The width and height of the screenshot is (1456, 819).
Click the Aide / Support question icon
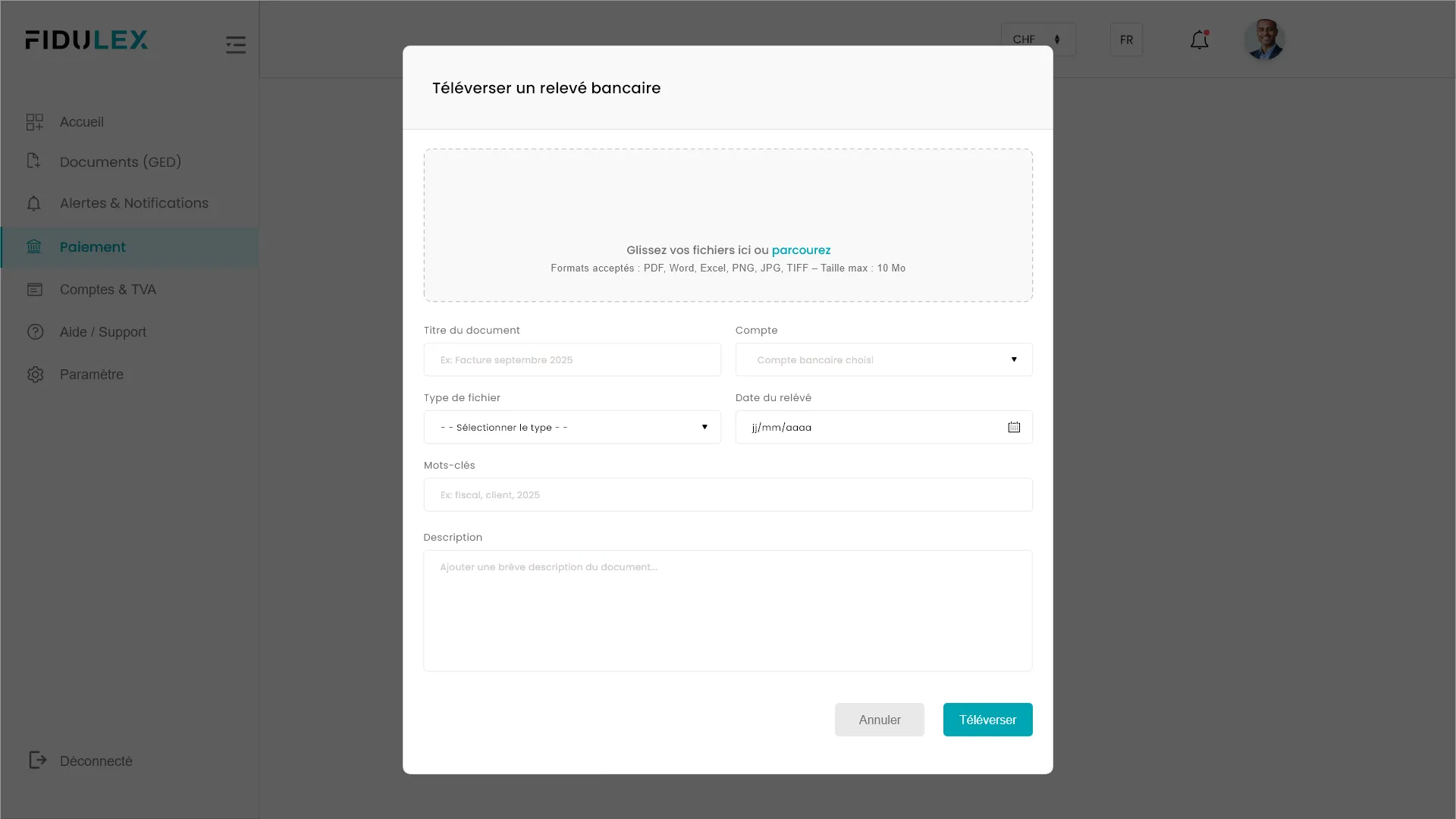(x=35, y=332)
